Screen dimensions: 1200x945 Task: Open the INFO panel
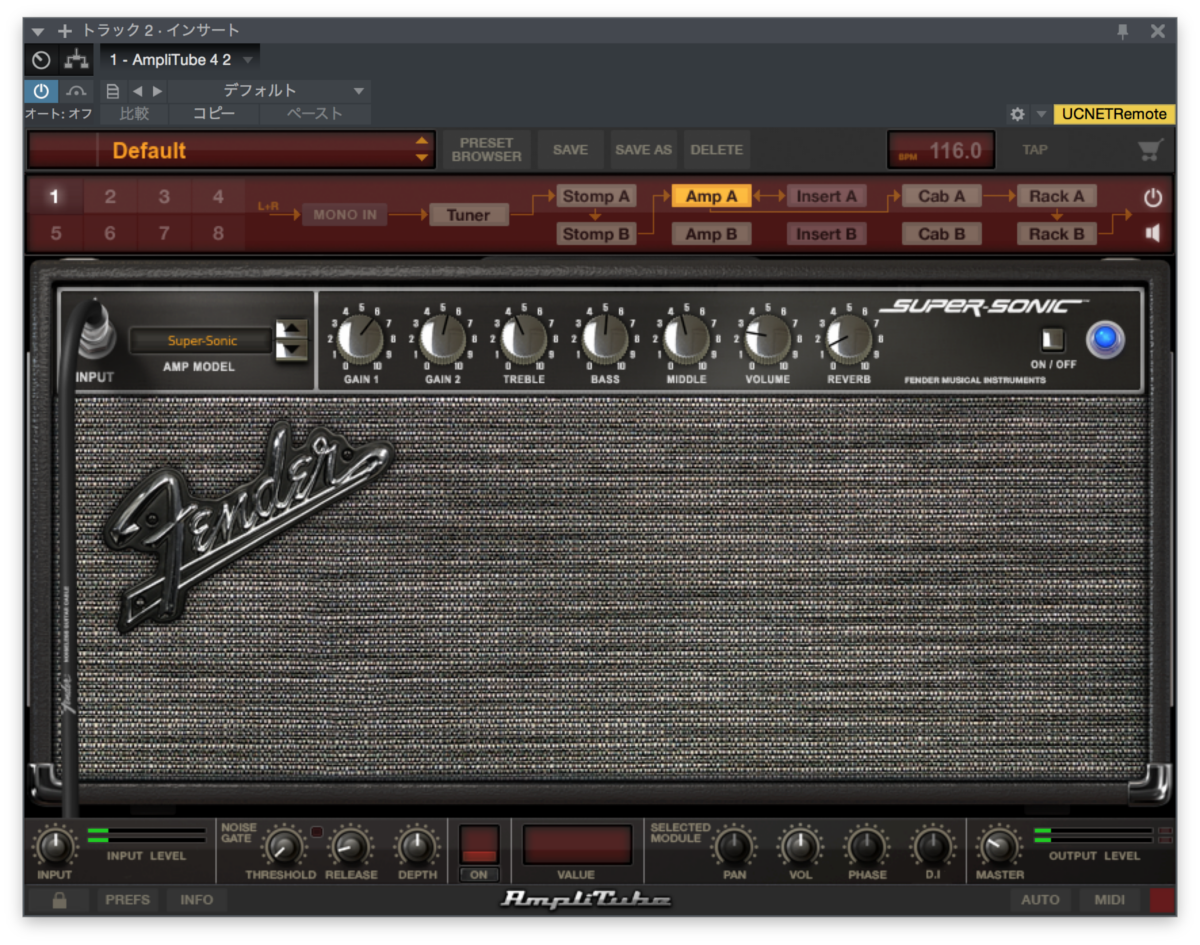point(196,900)
